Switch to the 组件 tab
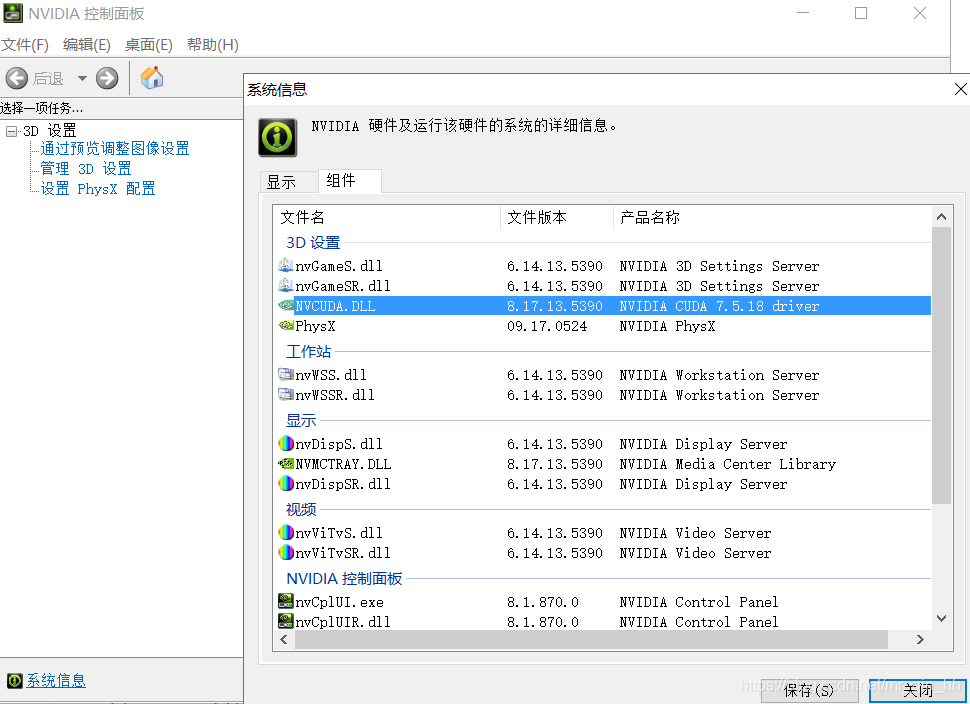This screenshot has width=970, height=704. click(350, 181)
